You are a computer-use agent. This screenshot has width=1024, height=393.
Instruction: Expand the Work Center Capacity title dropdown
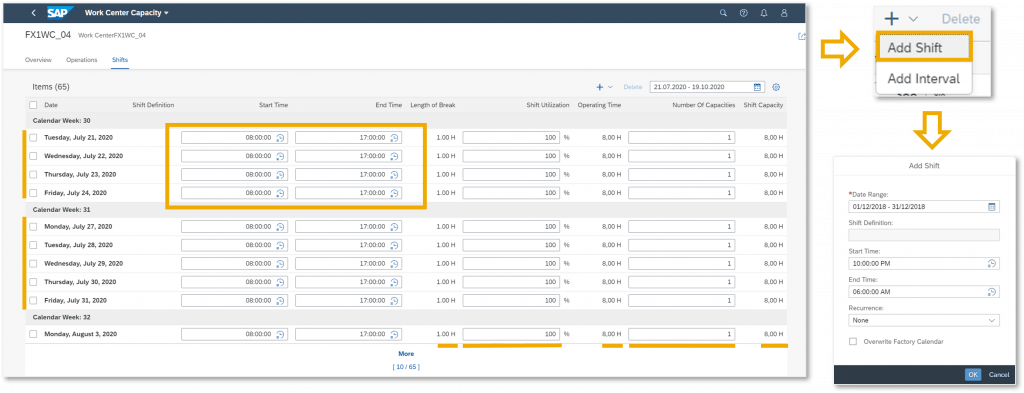point(166,13)
